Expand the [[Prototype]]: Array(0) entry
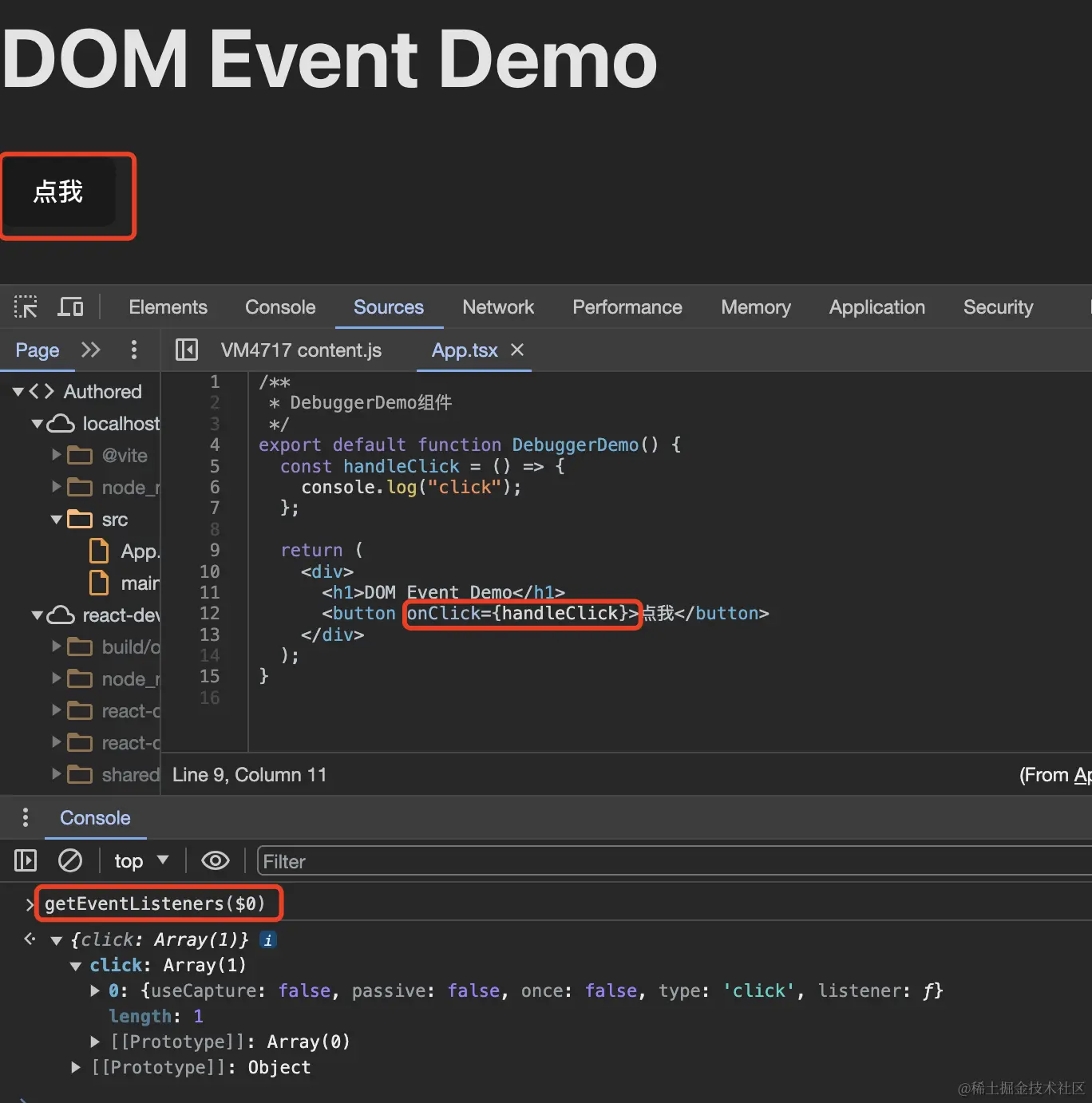The width and height of the screenshot is (1092, 1103). click(95, 1042)
